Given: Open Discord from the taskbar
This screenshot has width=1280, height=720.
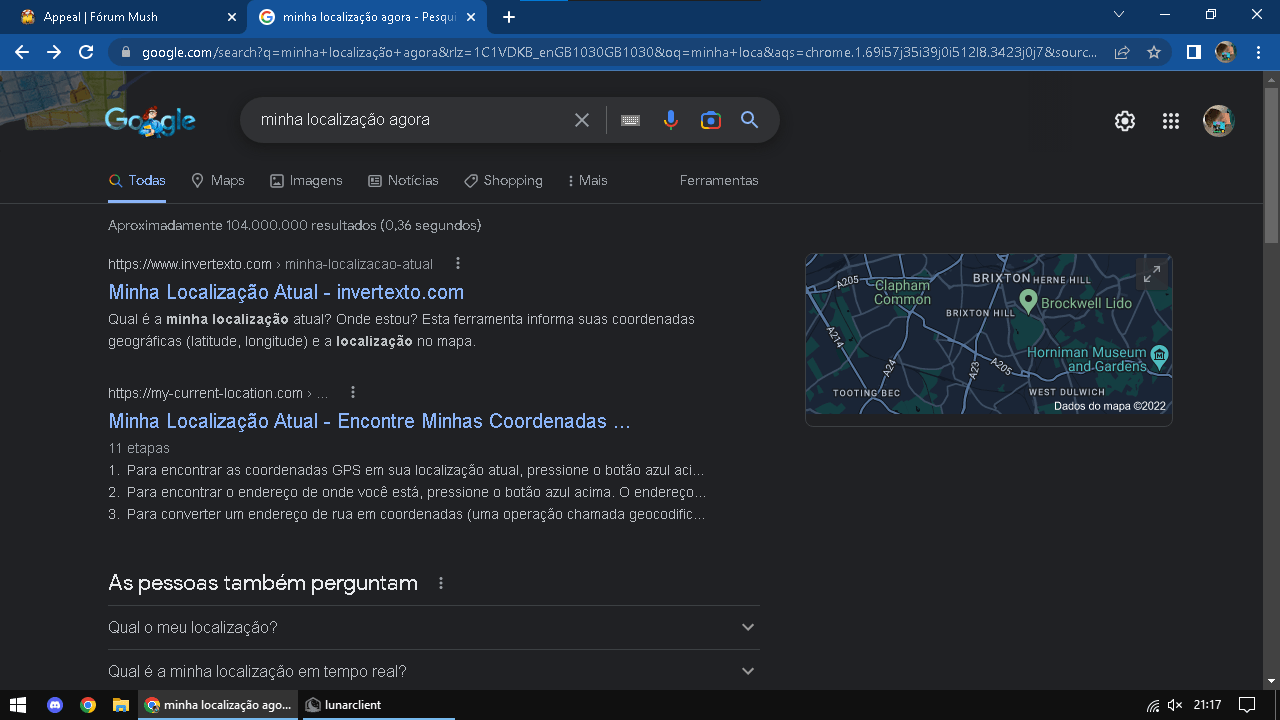Looking at the screenshot, I should (55, 705).
